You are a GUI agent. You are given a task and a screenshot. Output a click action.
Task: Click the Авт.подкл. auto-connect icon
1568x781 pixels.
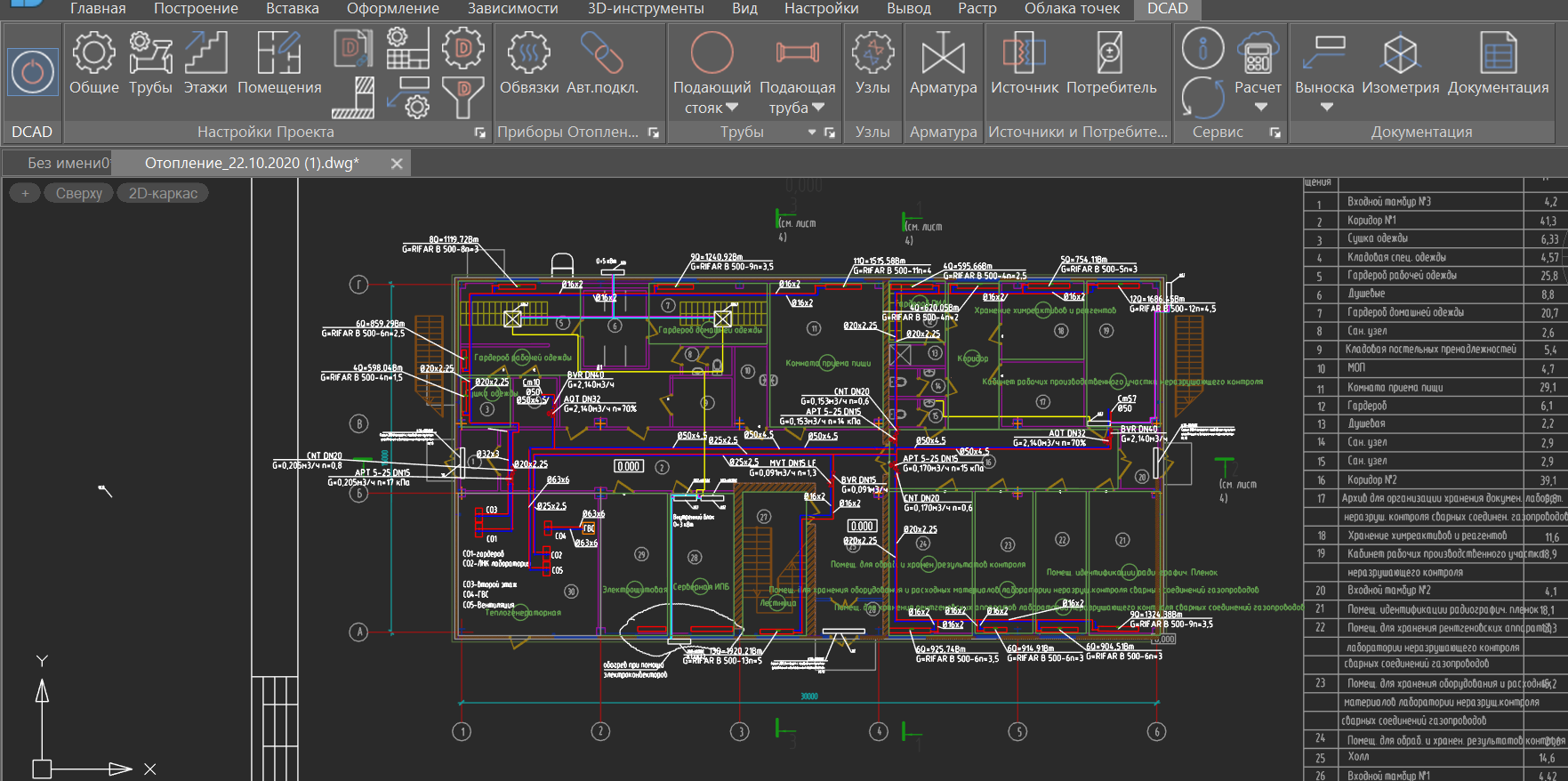602,62
